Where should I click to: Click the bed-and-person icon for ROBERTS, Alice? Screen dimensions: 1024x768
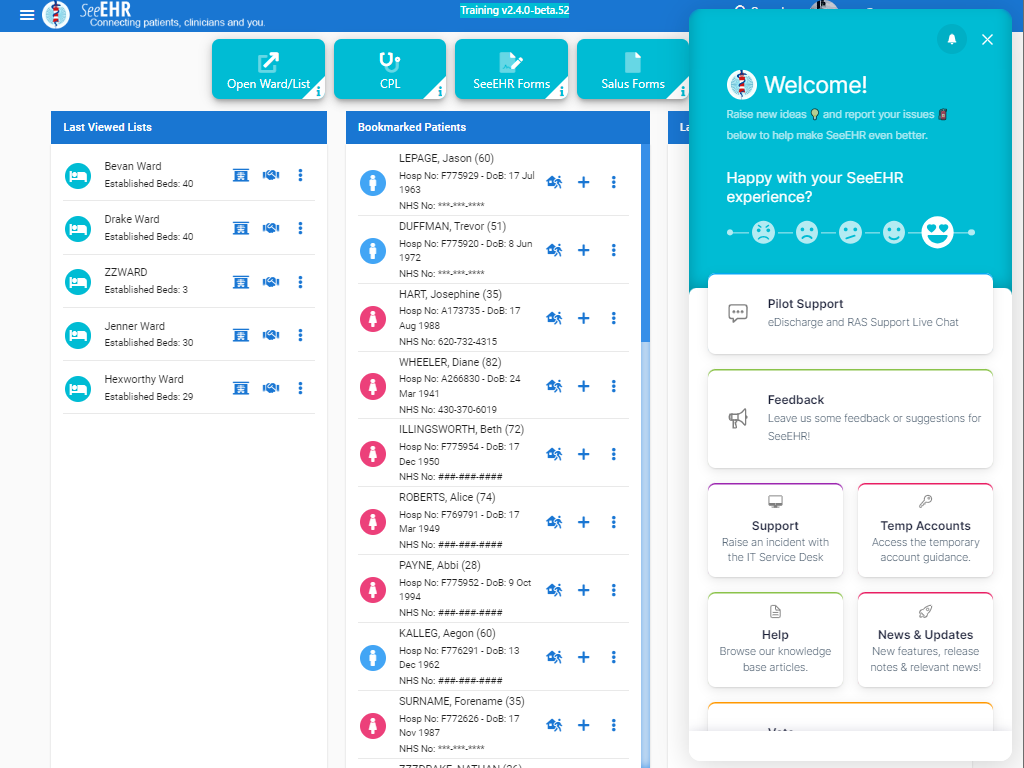click(554, 522)
